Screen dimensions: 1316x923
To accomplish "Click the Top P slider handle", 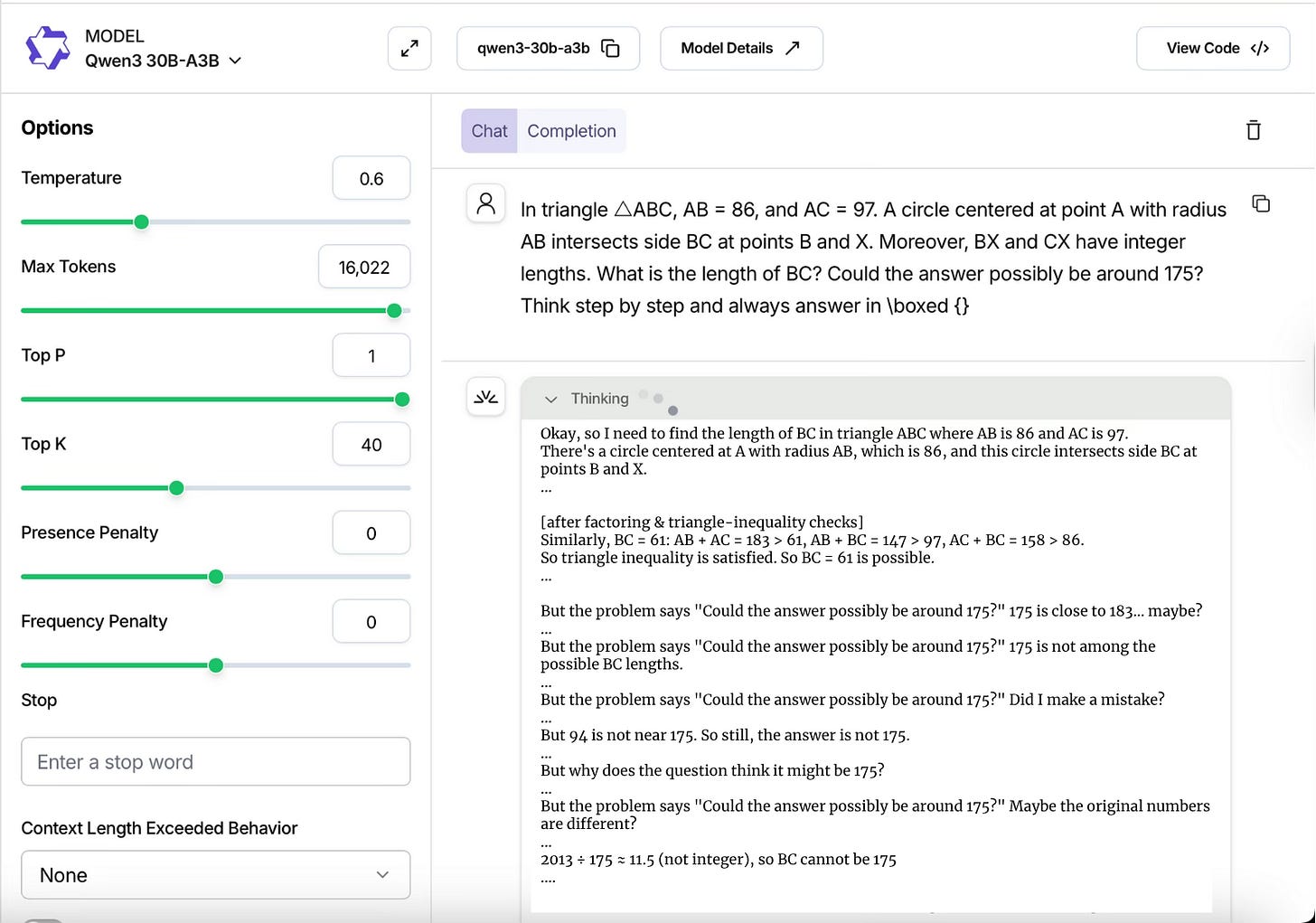I will 402,400.
